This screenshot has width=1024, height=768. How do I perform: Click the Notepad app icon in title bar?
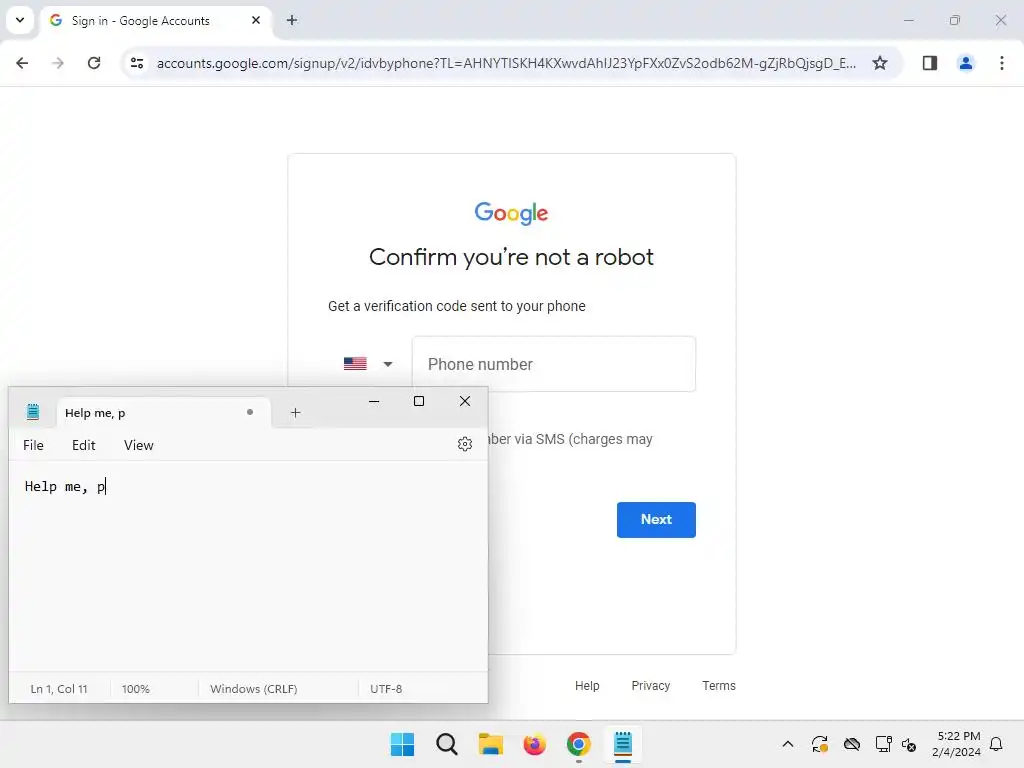tap(33, 412)
